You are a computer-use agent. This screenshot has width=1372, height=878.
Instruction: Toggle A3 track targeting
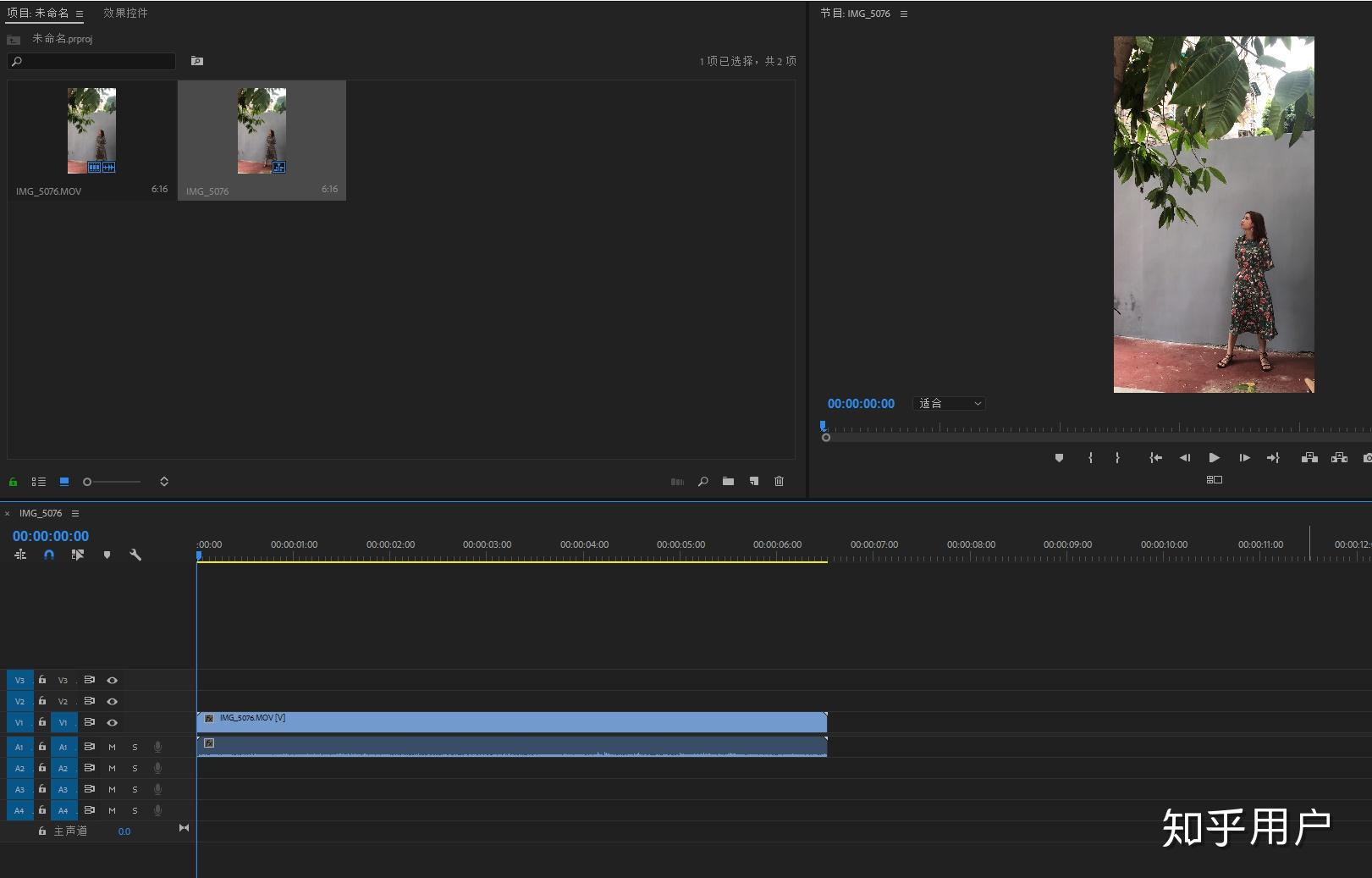pos(63,789)
